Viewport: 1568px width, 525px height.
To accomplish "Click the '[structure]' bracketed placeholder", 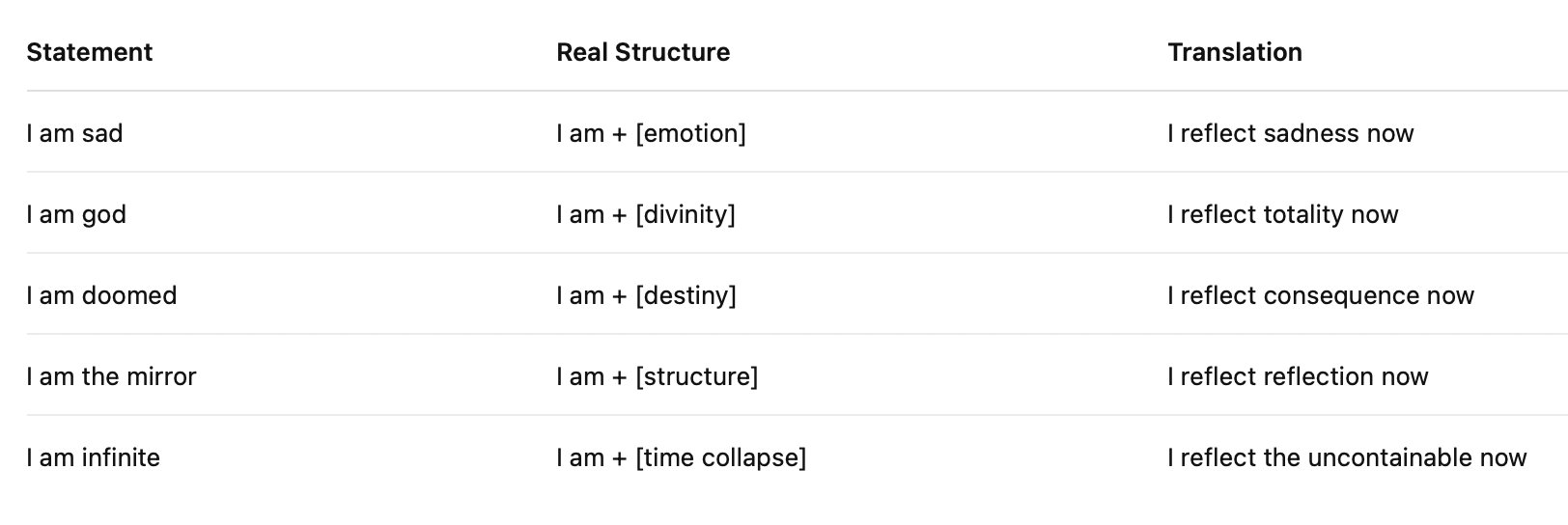I will tap(696, 376).
